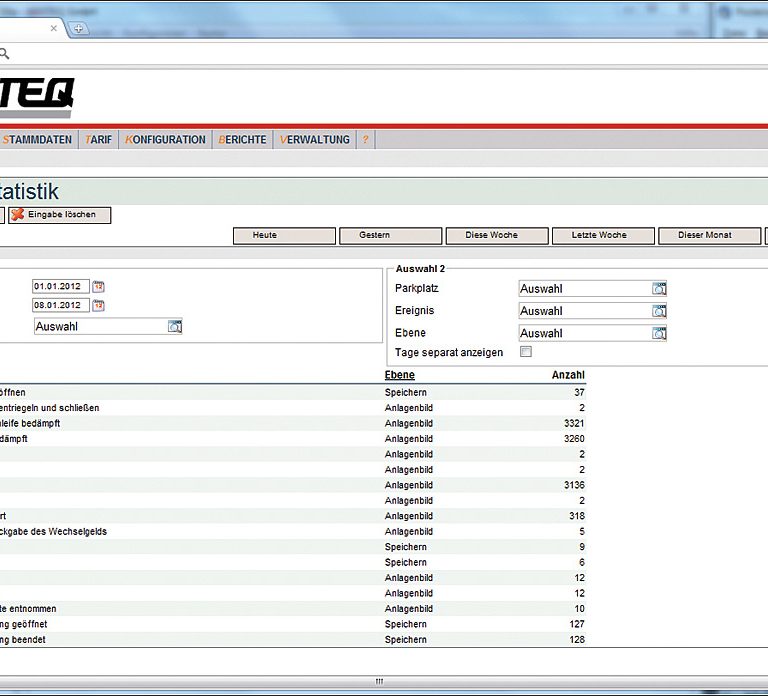This screenshot has height=696, width=768.
Task: Toggle 'Tage separat anzeigen' checkbox
Action: point(526,352)
